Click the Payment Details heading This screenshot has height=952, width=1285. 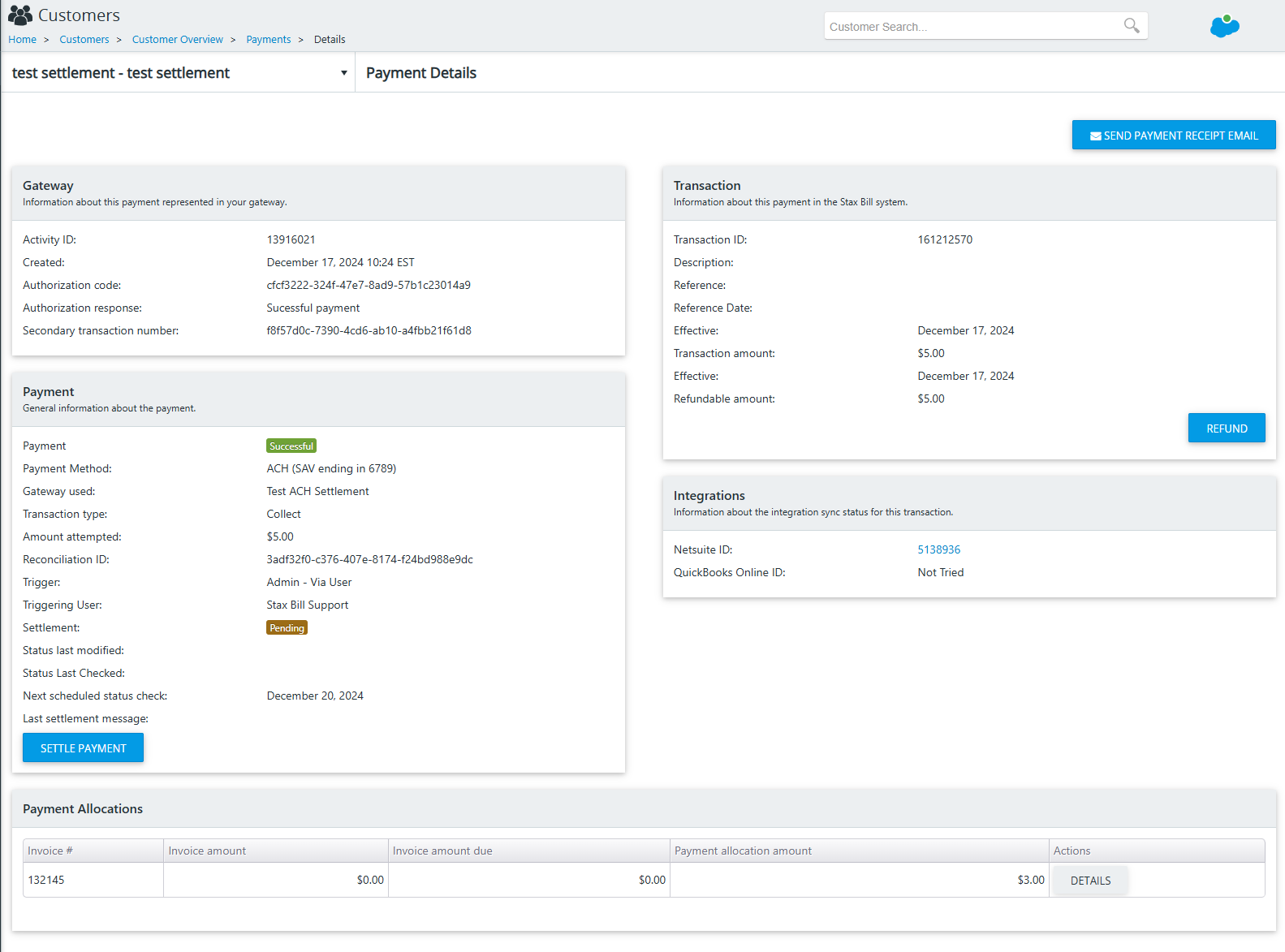[421, 73]
